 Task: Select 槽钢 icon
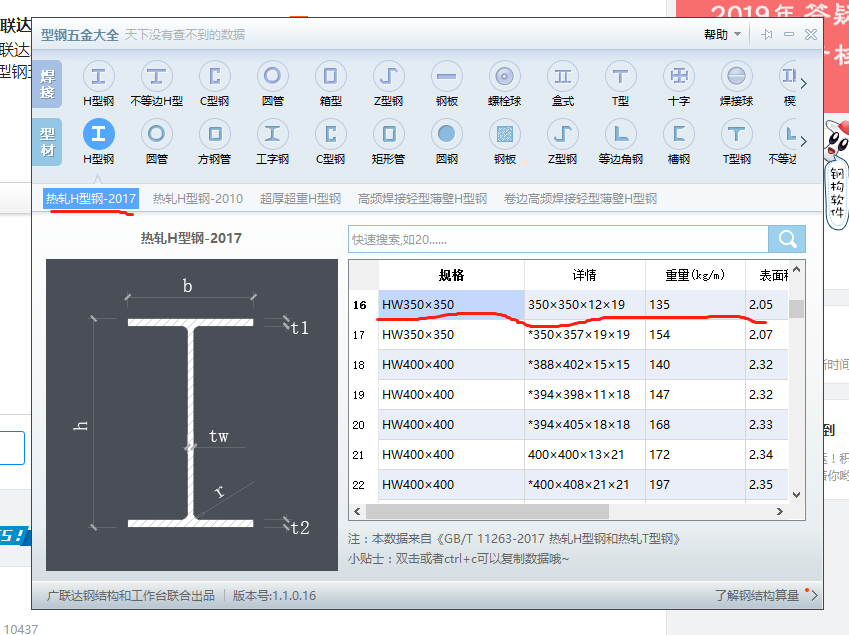click(x=678, y=134)
